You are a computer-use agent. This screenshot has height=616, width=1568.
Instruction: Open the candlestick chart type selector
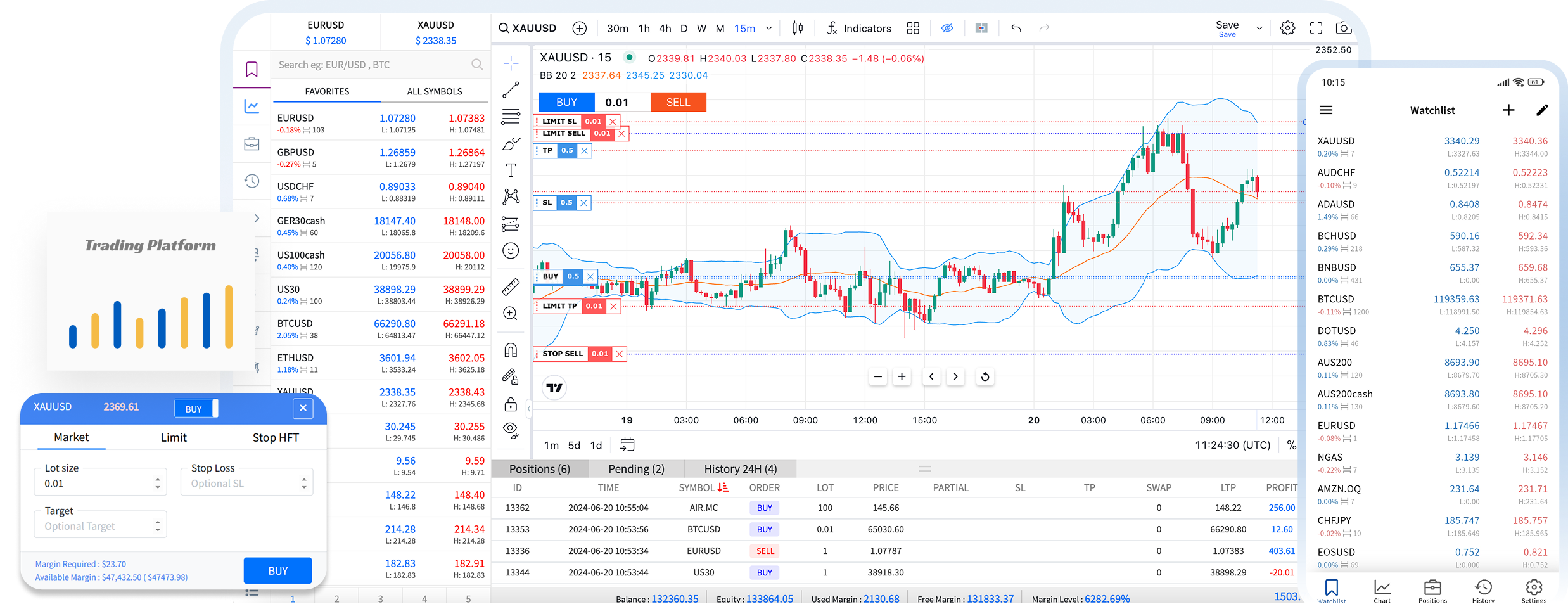pos(798,28)
